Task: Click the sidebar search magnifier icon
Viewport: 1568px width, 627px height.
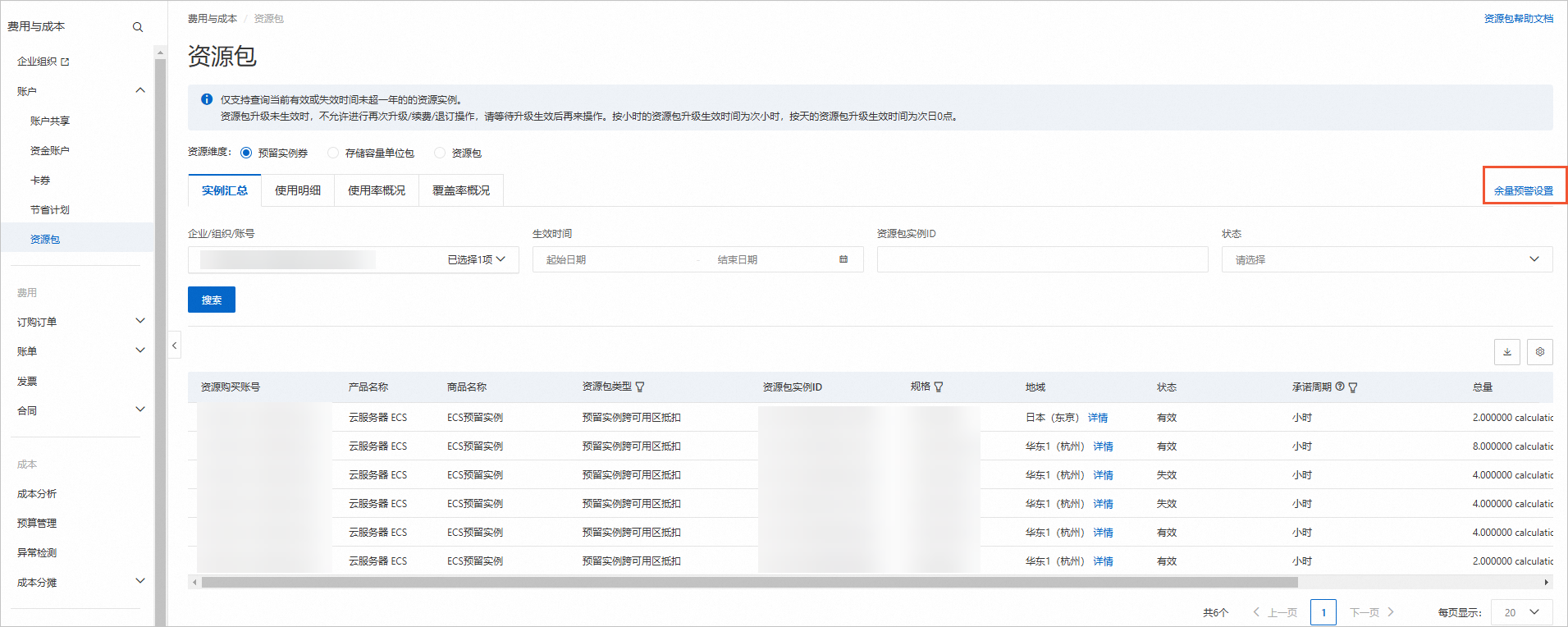Action: point(138,27)
